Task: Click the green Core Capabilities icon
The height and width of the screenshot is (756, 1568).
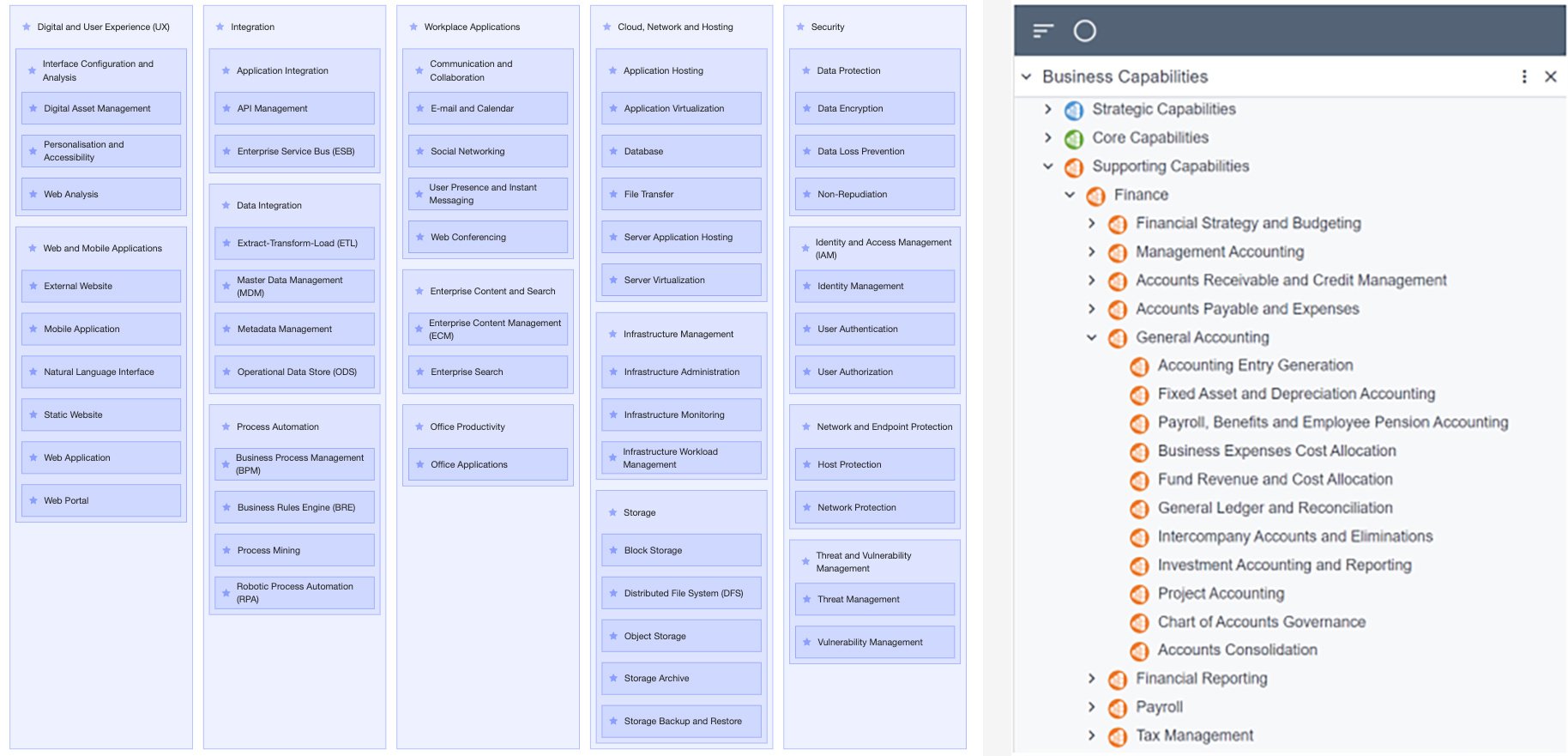Action: click(x=1074, y=137)
